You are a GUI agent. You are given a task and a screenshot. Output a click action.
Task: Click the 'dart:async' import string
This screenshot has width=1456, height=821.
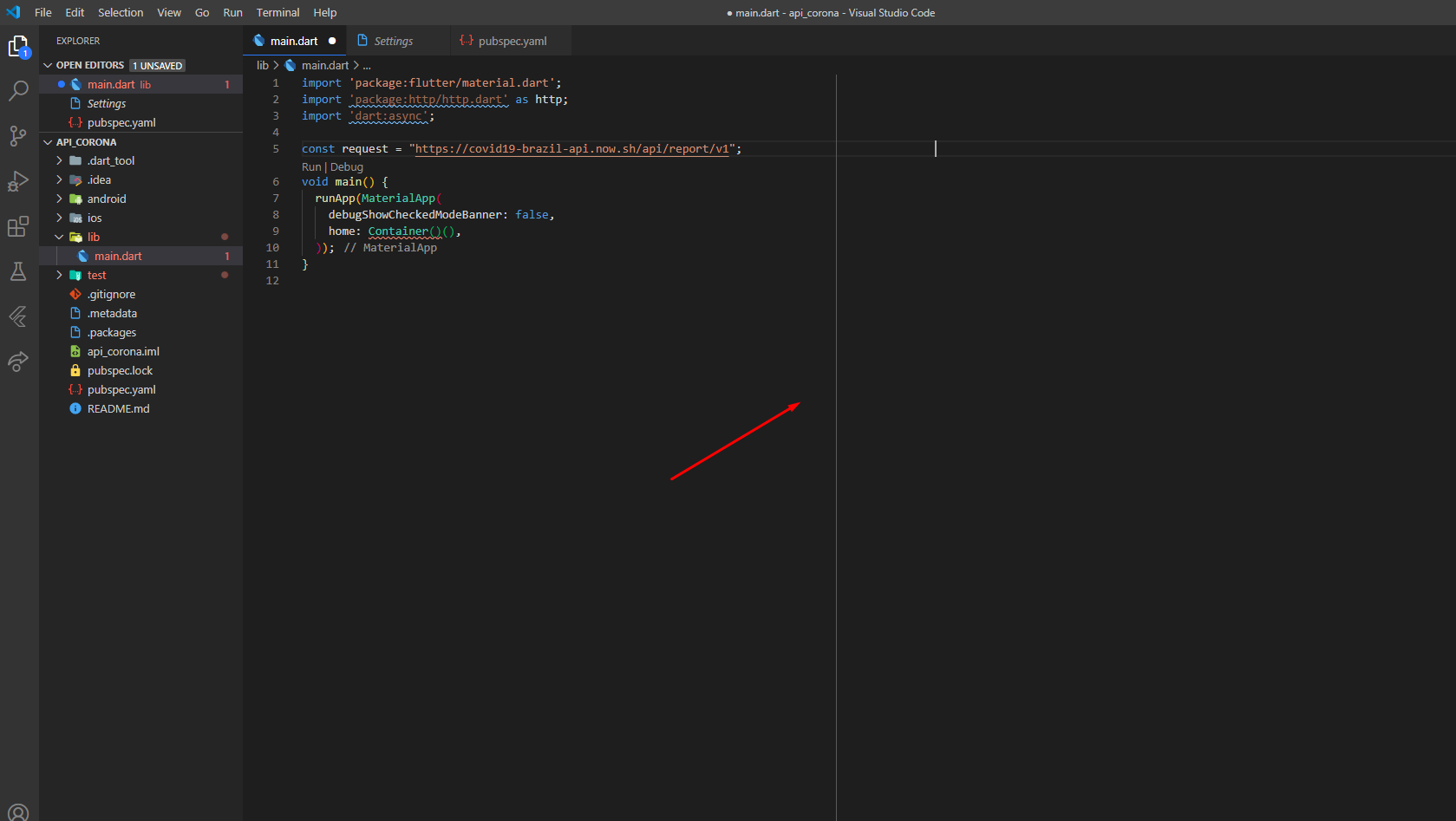coord(388,115)
